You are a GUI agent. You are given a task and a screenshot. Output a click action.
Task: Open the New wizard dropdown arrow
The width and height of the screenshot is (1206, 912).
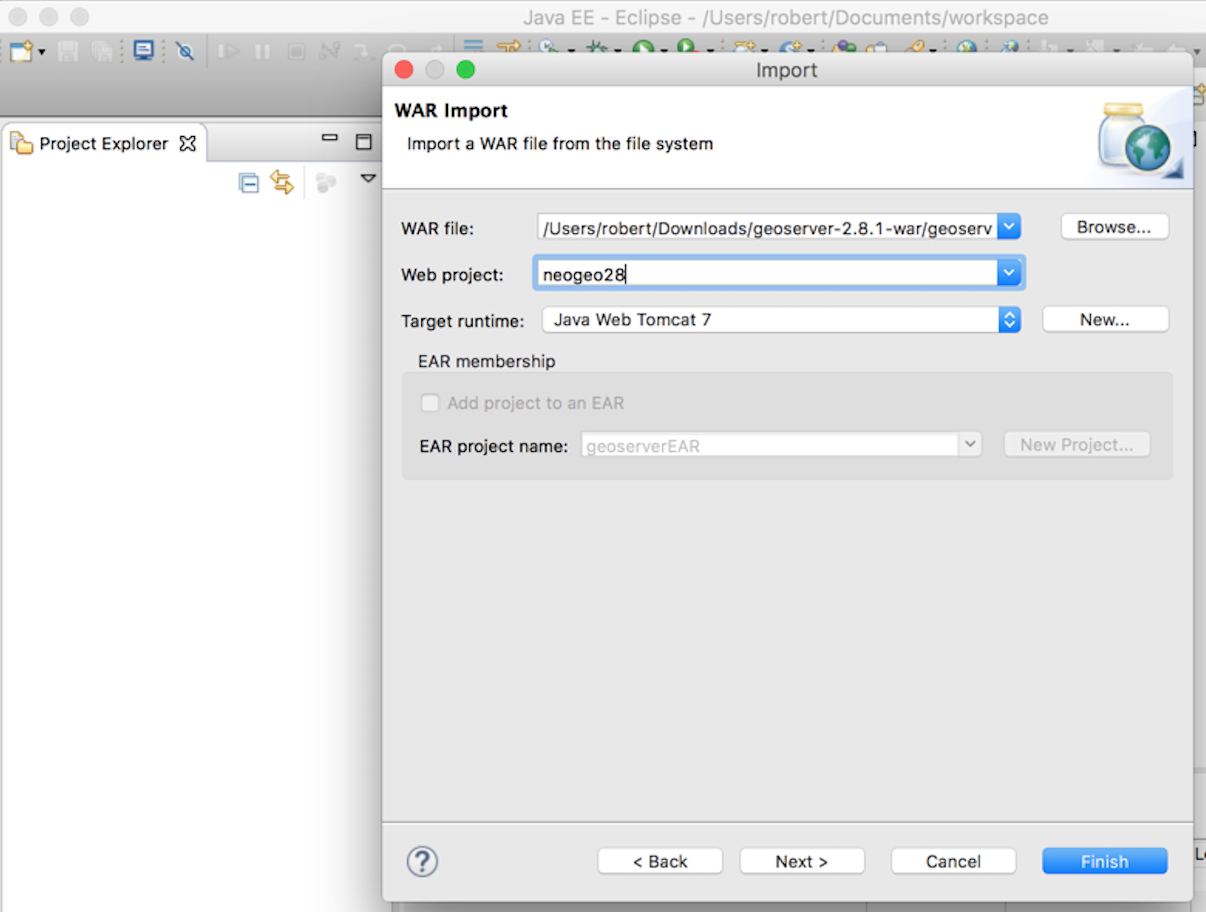(x=42, y=52)
